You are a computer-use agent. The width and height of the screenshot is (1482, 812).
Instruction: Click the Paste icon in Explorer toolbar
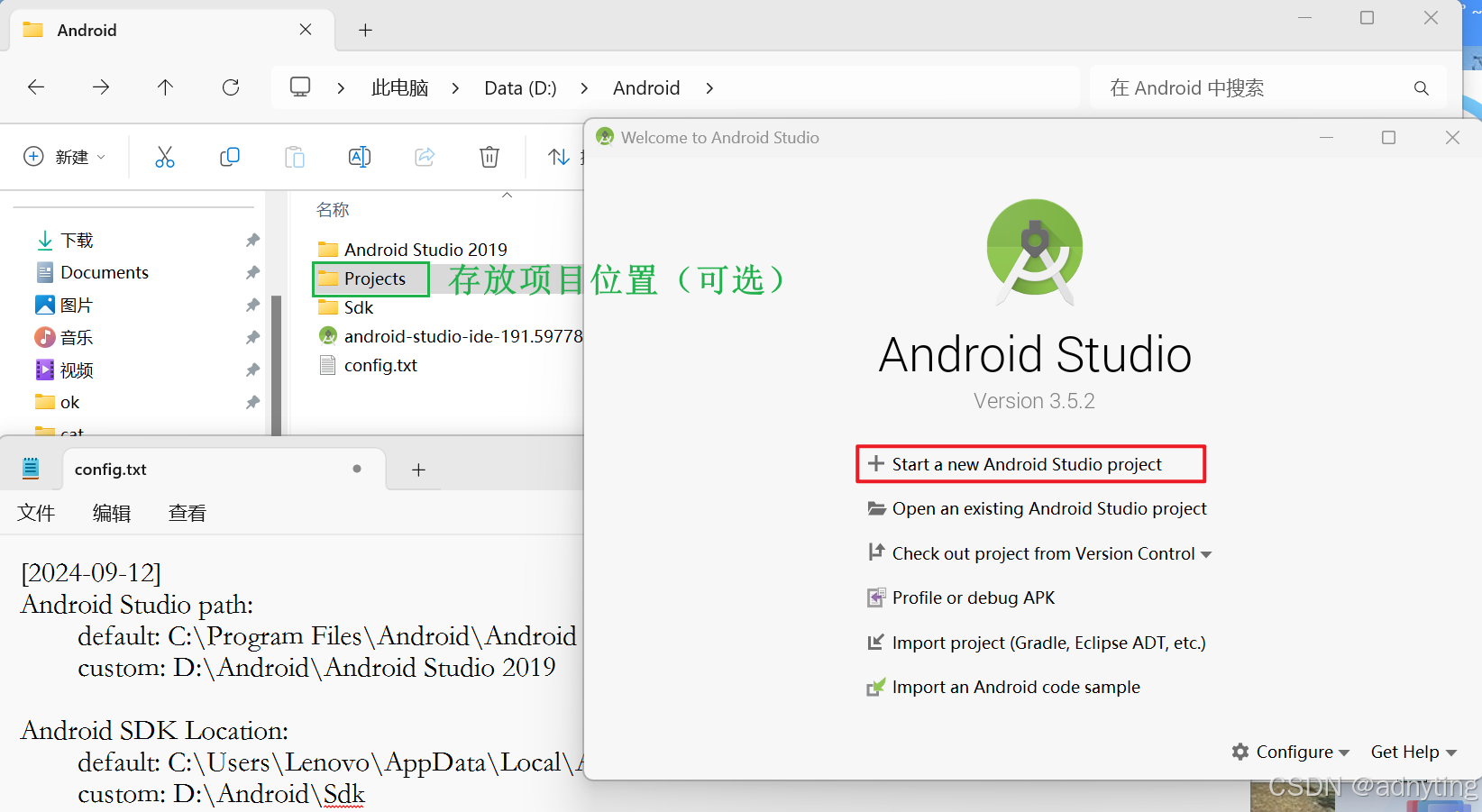[x=295, y=157]
